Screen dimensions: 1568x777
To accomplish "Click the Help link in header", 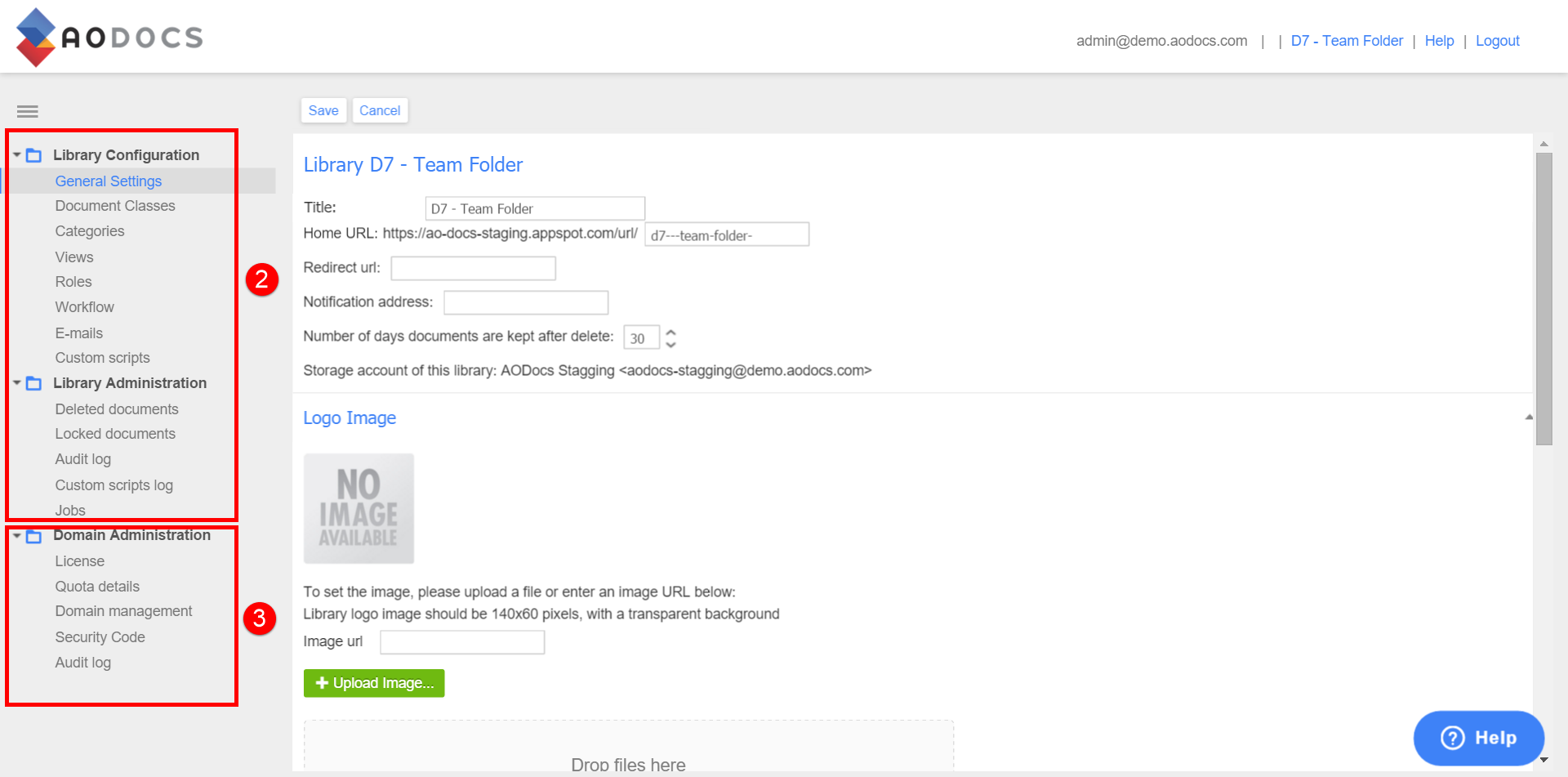I will pyautogui.click(x=1439, y=41).
